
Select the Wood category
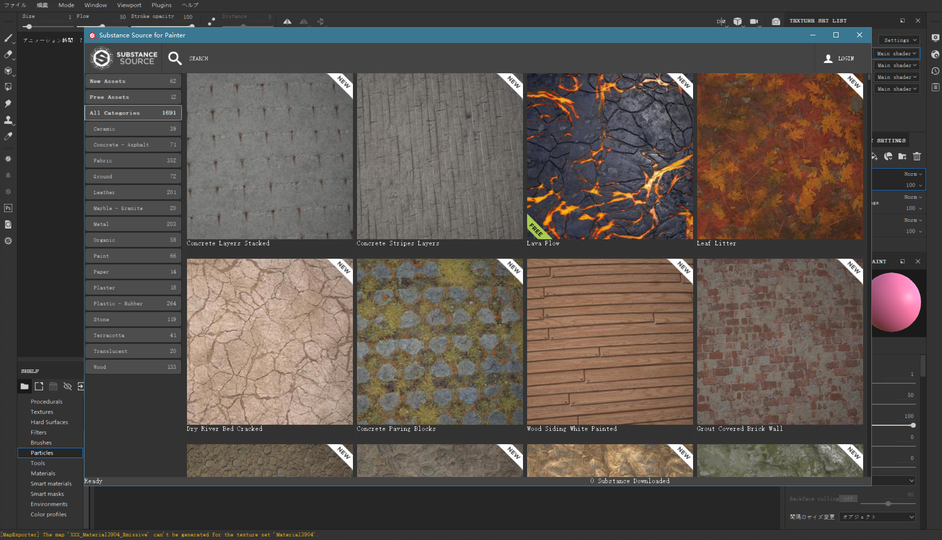click(x=133, y=367)
